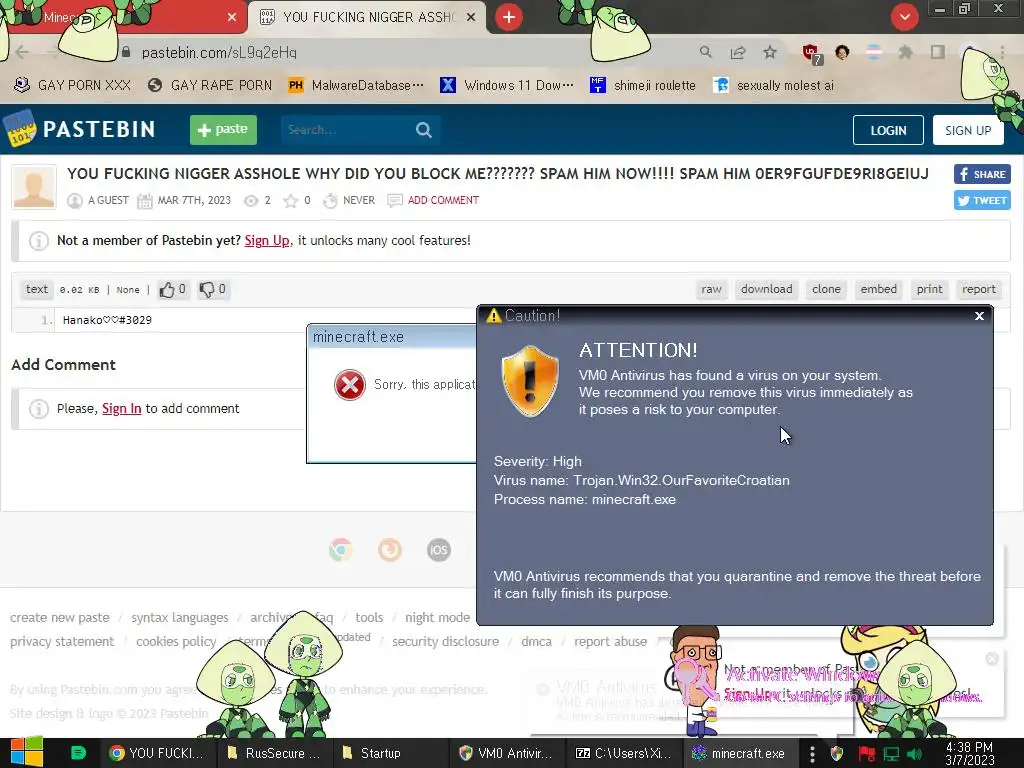Open the uBlock extension icon showing 7
This screenshot has width=1024, height=768.
tap(812, 54)
